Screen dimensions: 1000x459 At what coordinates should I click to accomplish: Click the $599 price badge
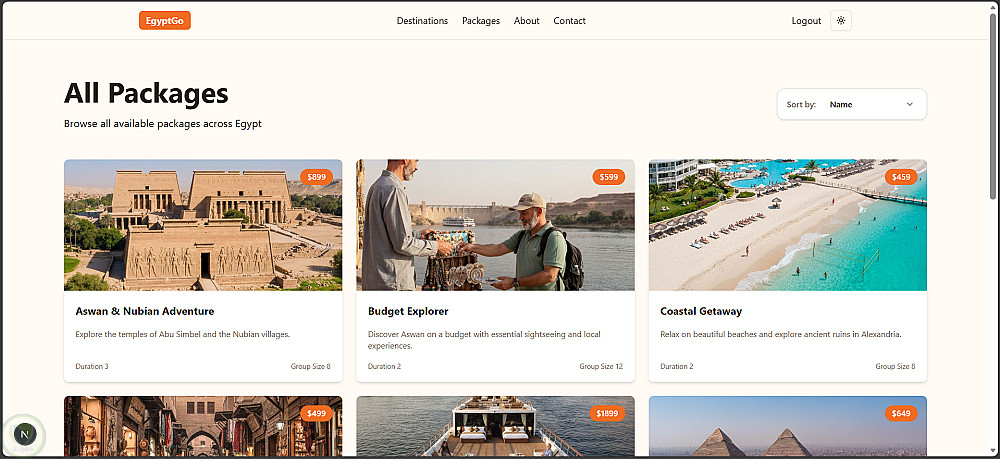pyautogui.click(x=608, y=177)
